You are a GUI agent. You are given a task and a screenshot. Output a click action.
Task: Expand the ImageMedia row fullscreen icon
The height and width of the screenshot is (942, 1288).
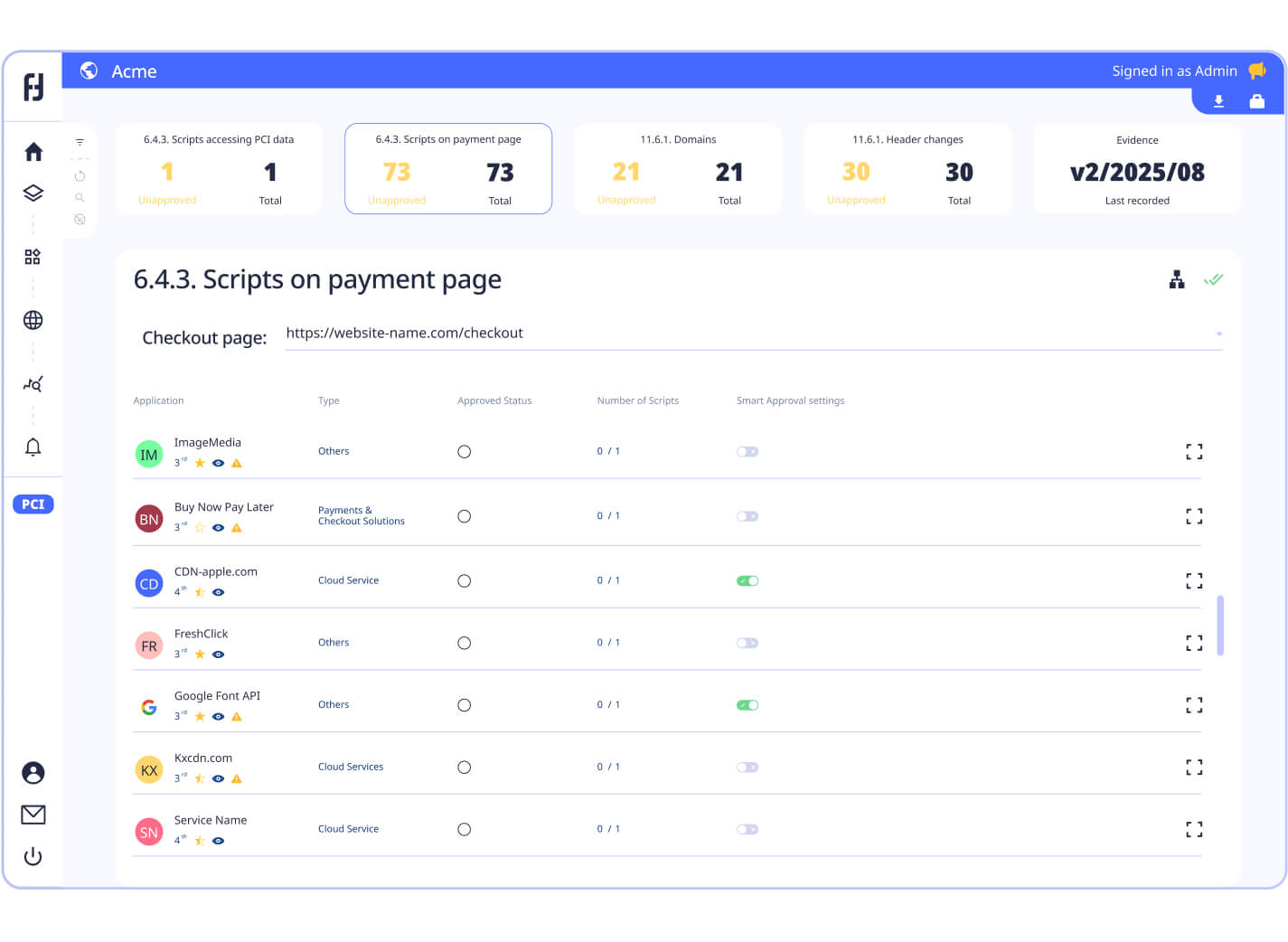coord(1194,452)
